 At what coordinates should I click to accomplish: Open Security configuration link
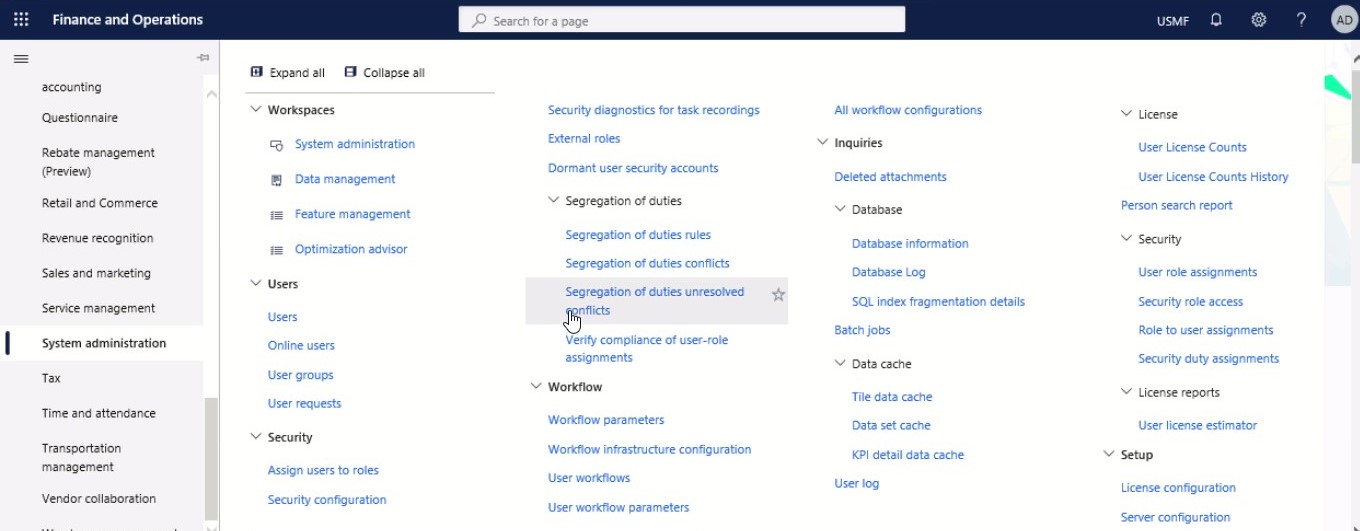point(327,500)
